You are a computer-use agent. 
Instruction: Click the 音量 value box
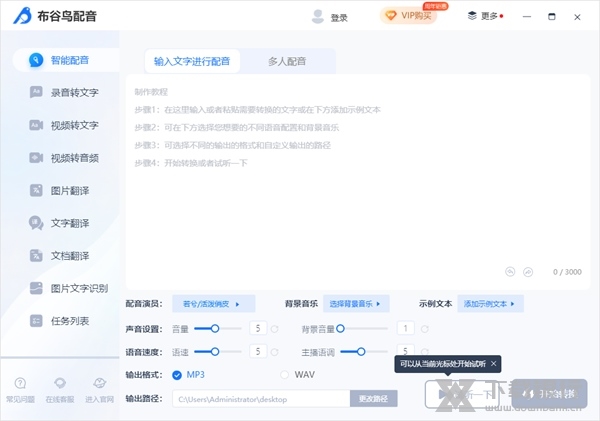pyautogui.click(x=258, y=328)
